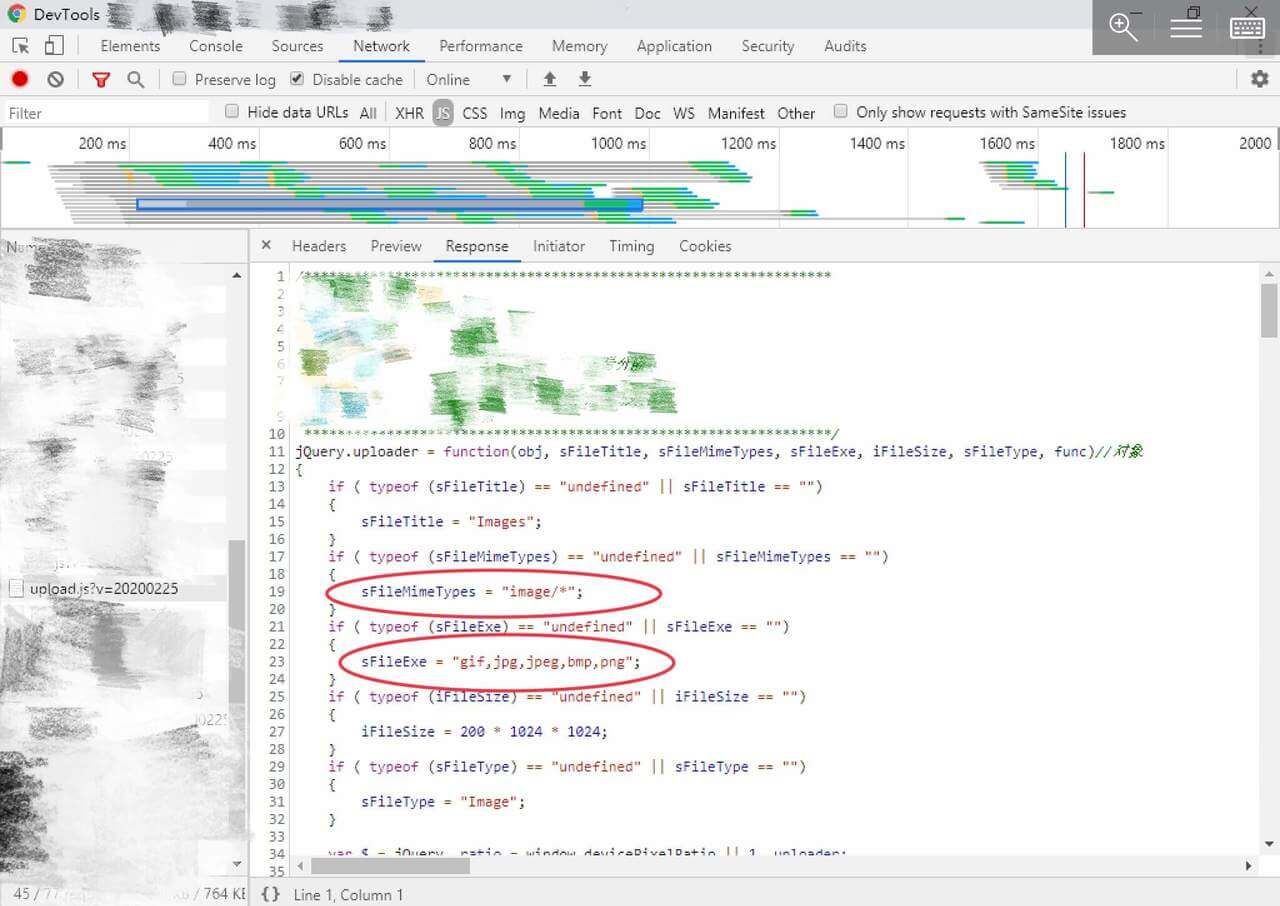Open network search with magnifier icon

(x=136, y=79)
